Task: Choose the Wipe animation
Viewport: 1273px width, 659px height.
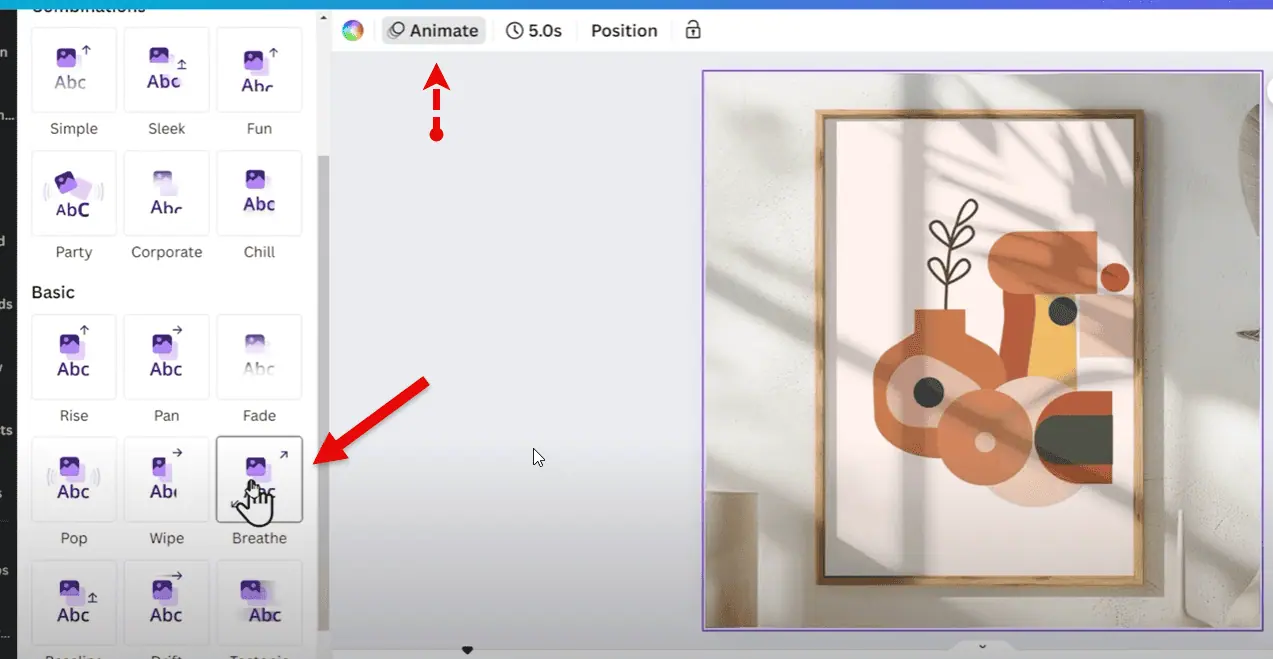Action: [166, 479]
